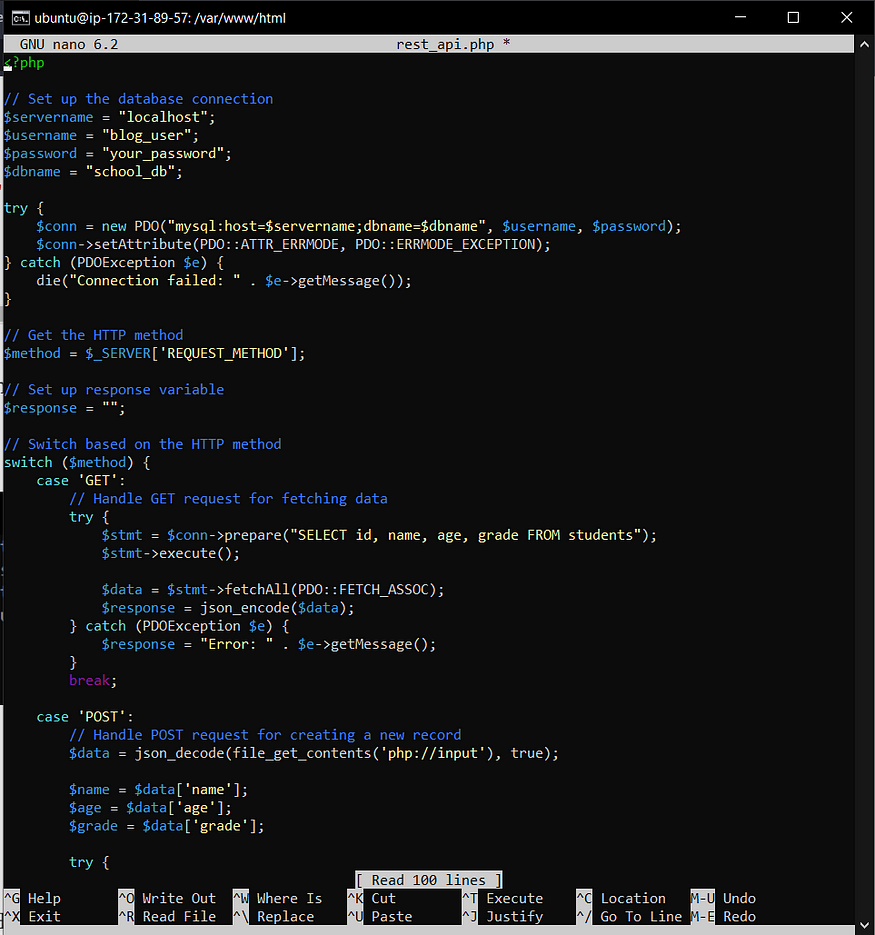This screenshot has width=875, height=935.
Task: Click Replace in the bottom shortcut bar
Action: coord(288,916)
